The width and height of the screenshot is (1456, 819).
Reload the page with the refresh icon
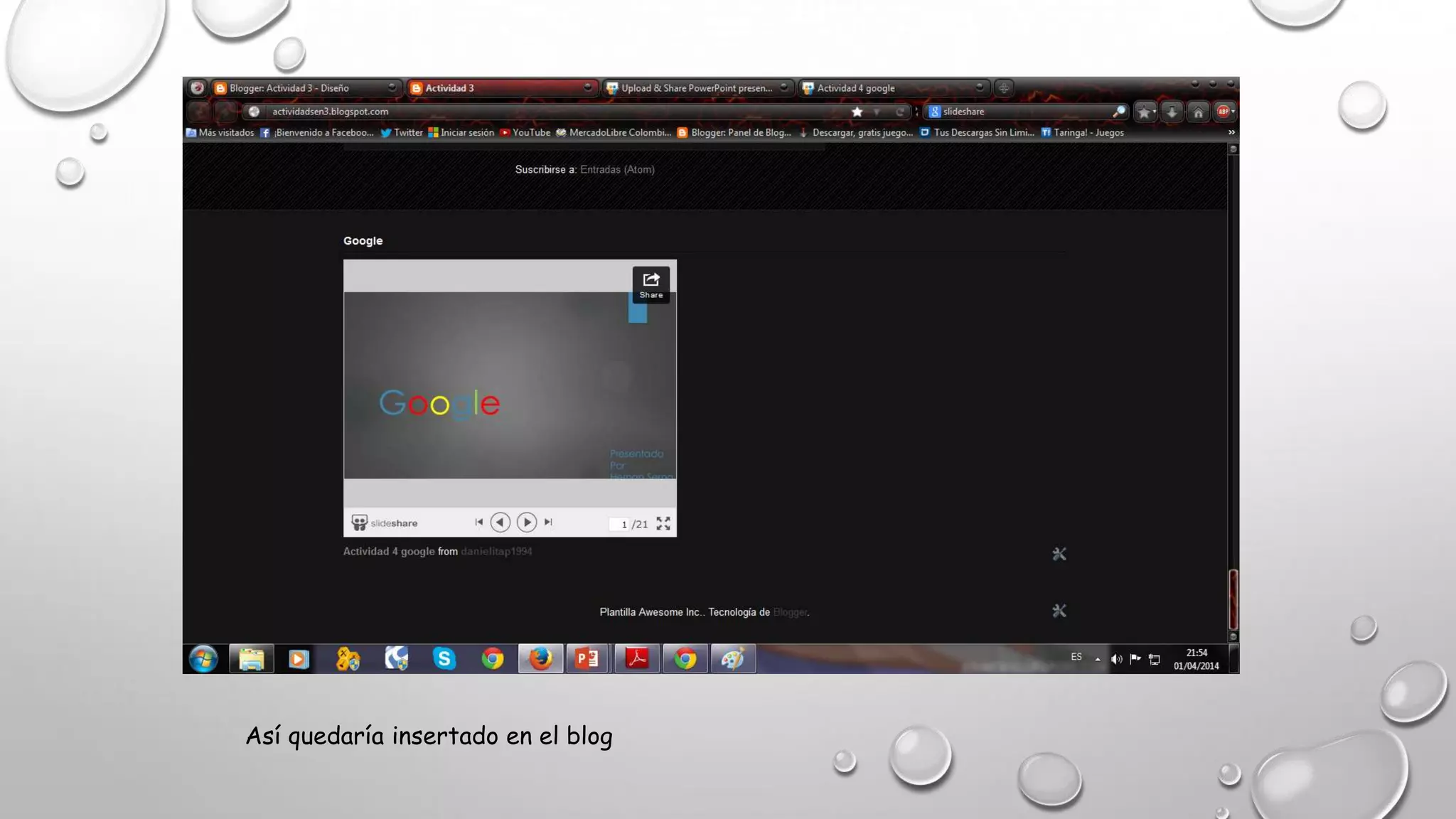(x=900, y=112)
